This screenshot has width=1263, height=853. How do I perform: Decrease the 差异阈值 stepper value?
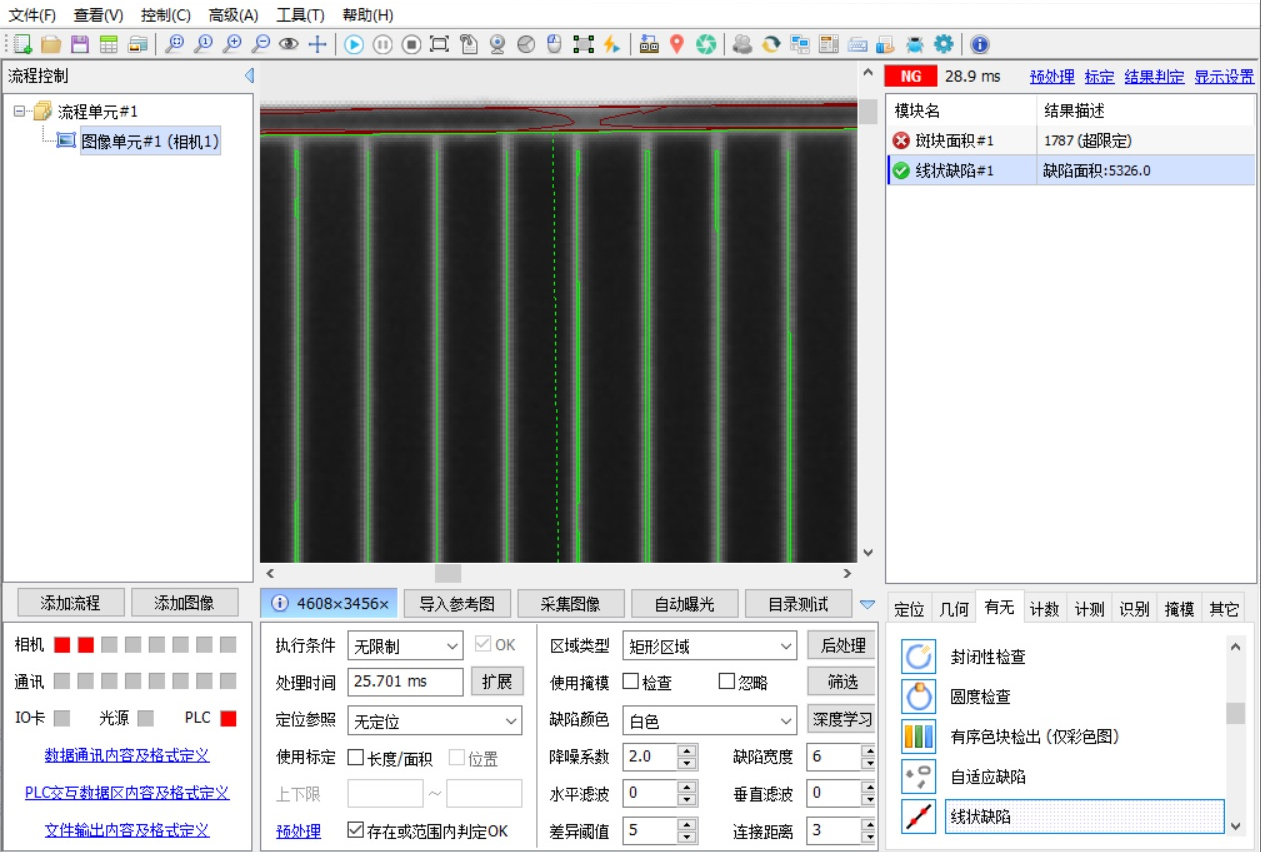click(x=686, y=837)
